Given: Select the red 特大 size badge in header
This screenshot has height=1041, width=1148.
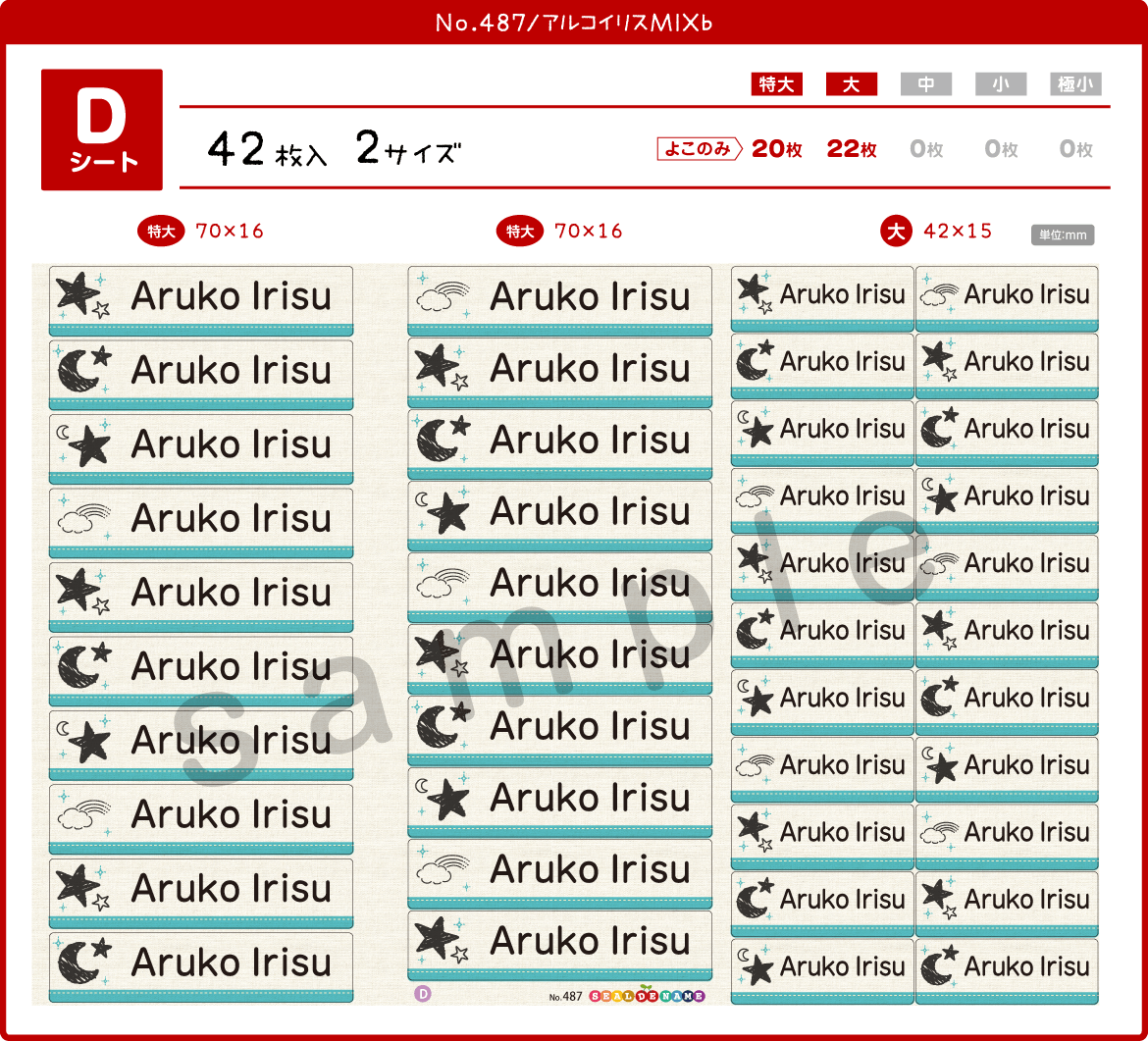Looking at the screenshot, I should point(776,84).
